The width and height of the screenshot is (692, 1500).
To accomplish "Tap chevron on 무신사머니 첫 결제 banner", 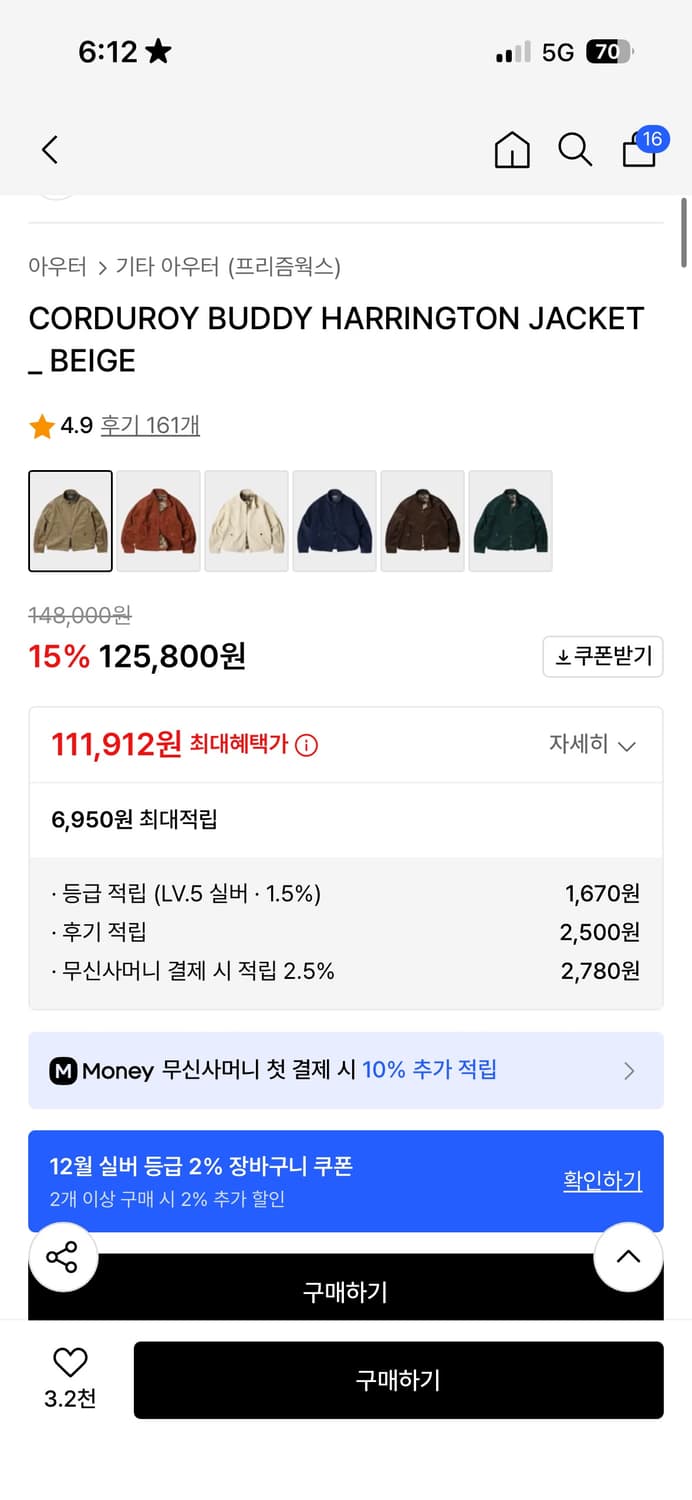I will pyautogui.click(x=630, y=1070).
